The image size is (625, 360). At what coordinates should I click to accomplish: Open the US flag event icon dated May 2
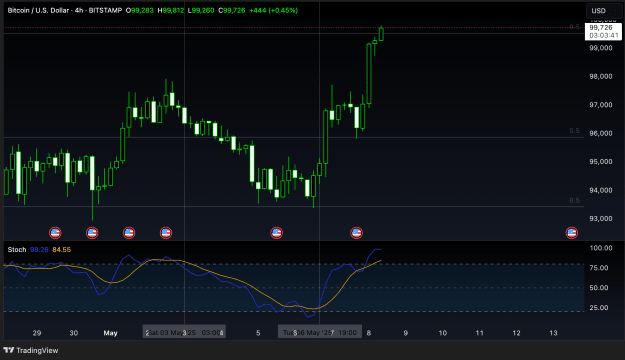166,232
